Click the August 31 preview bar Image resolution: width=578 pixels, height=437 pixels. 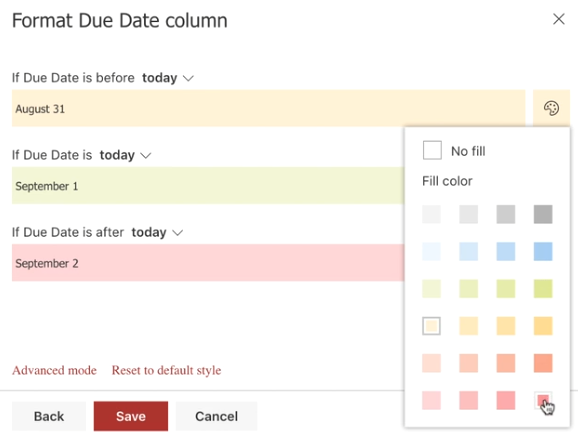pyautogui.click(x=268, y=108)
